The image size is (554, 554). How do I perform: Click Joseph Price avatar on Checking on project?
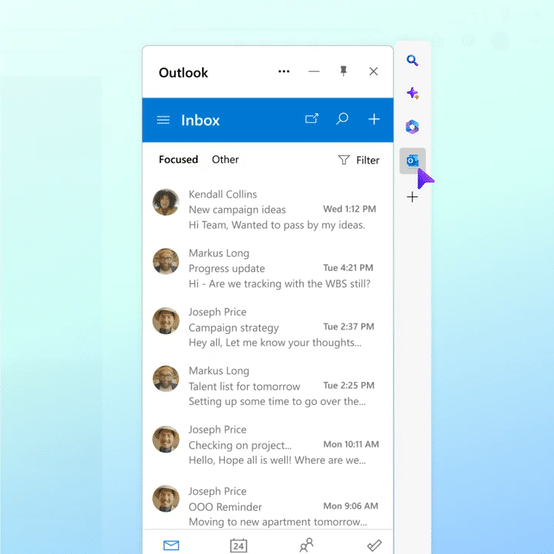coord(166,439)
